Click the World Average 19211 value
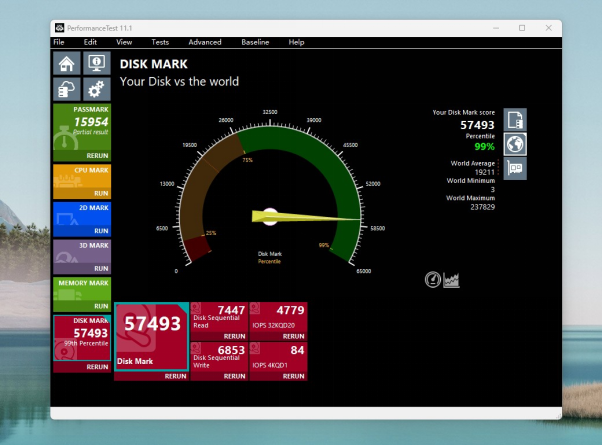The height and width of the screenshot is (445, 602). pos(485,172)
